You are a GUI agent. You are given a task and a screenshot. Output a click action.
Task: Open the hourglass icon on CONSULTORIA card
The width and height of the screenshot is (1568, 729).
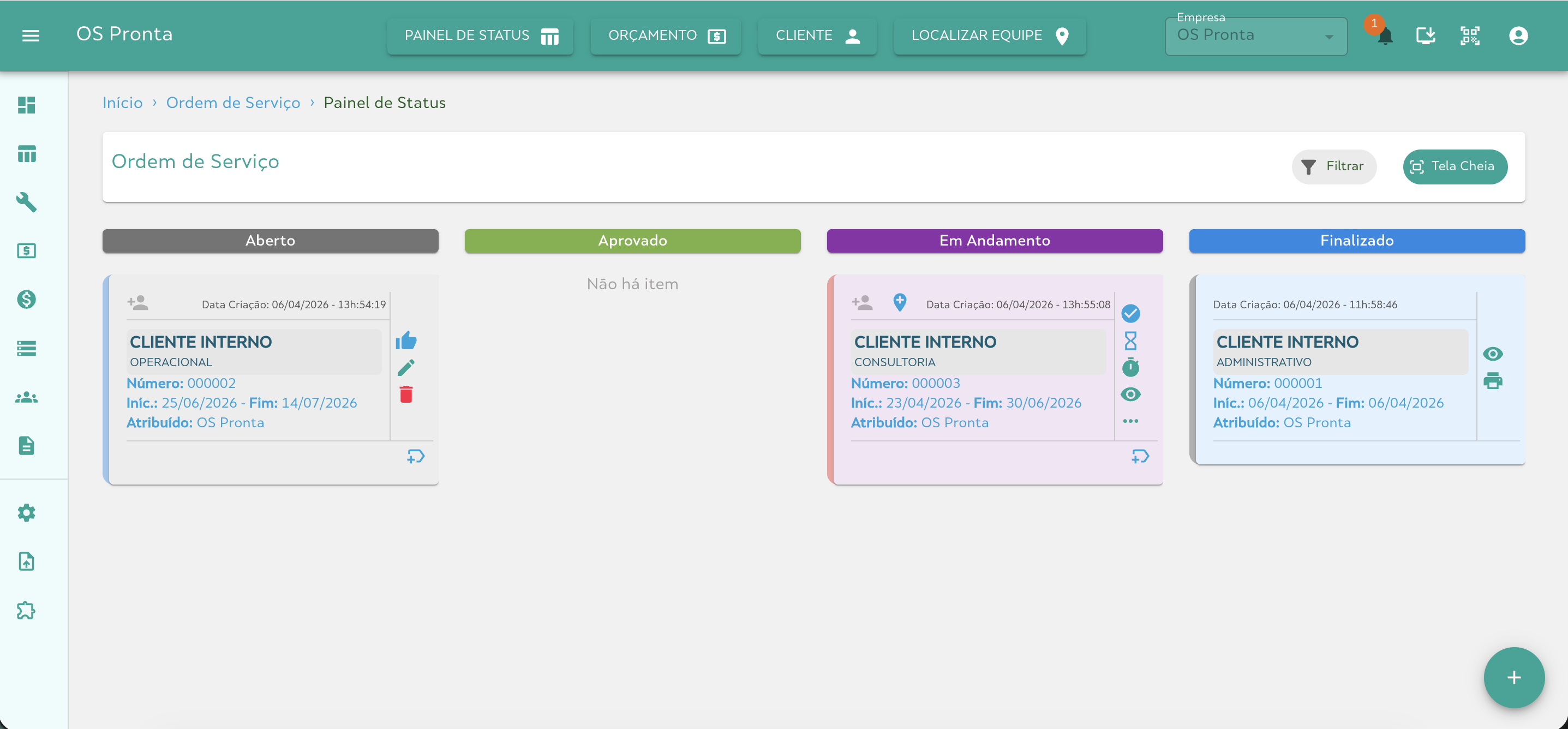pos(1132,340)
